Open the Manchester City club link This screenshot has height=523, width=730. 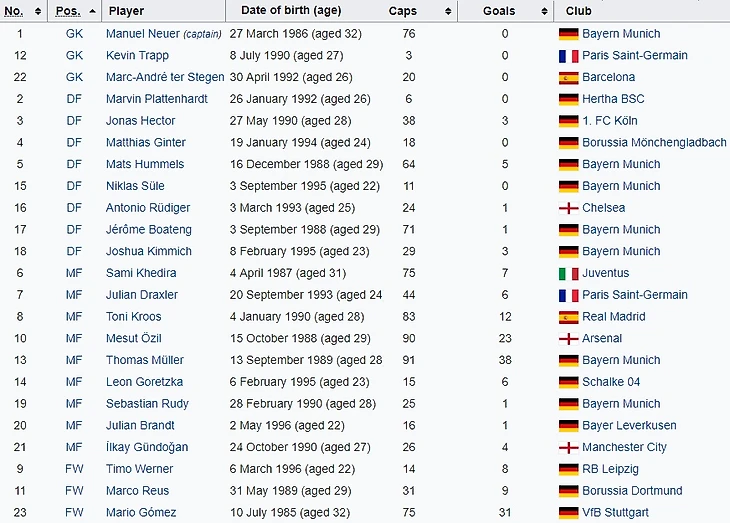click(624, 447)
